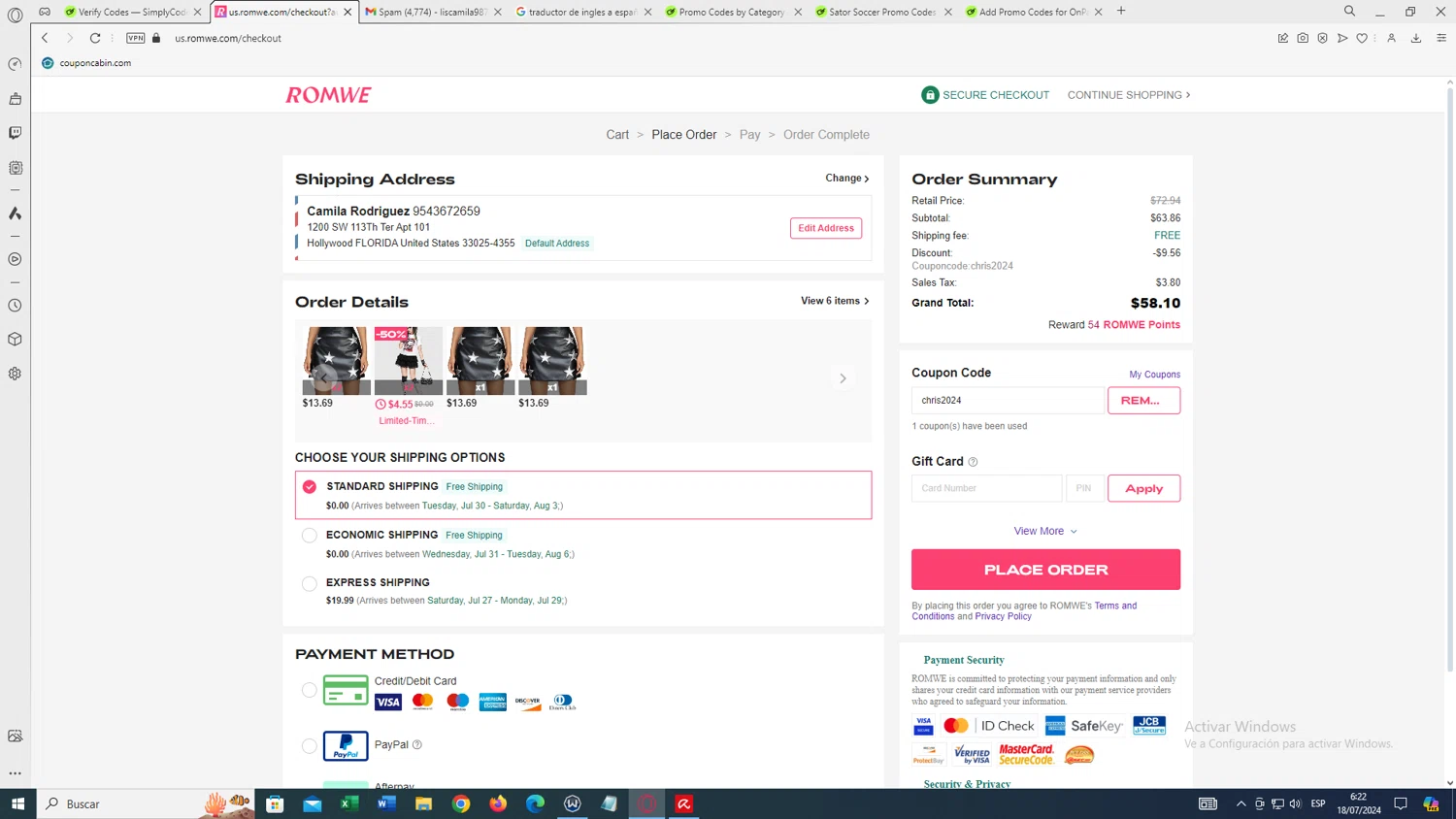Image resolution: width=1456 pixels, height=819 pixels.
Task: Open the history clock icon in sidebar
Action: (x=15, y=306)
